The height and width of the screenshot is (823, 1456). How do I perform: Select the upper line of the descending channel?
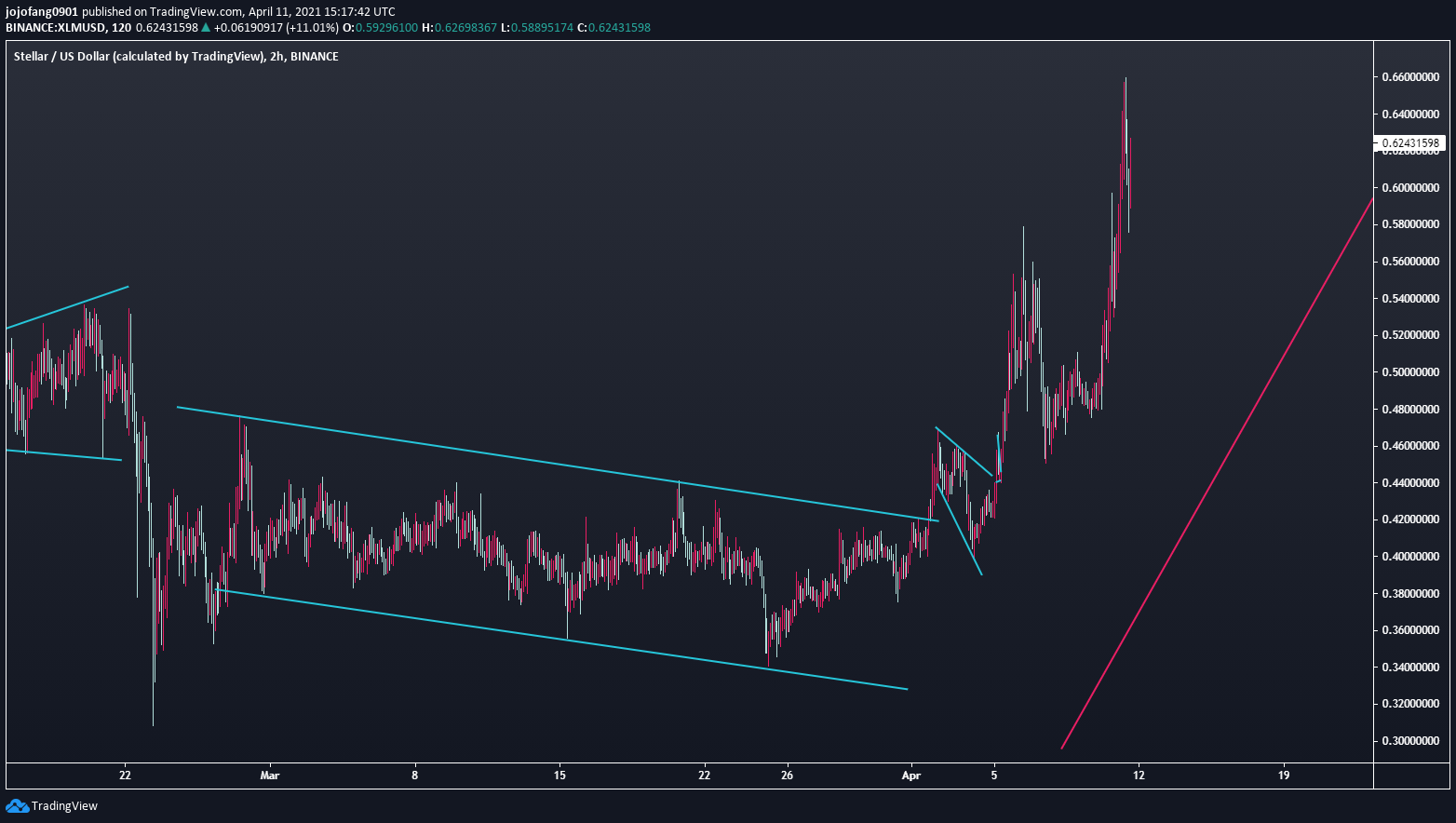[x=559, y=464]
